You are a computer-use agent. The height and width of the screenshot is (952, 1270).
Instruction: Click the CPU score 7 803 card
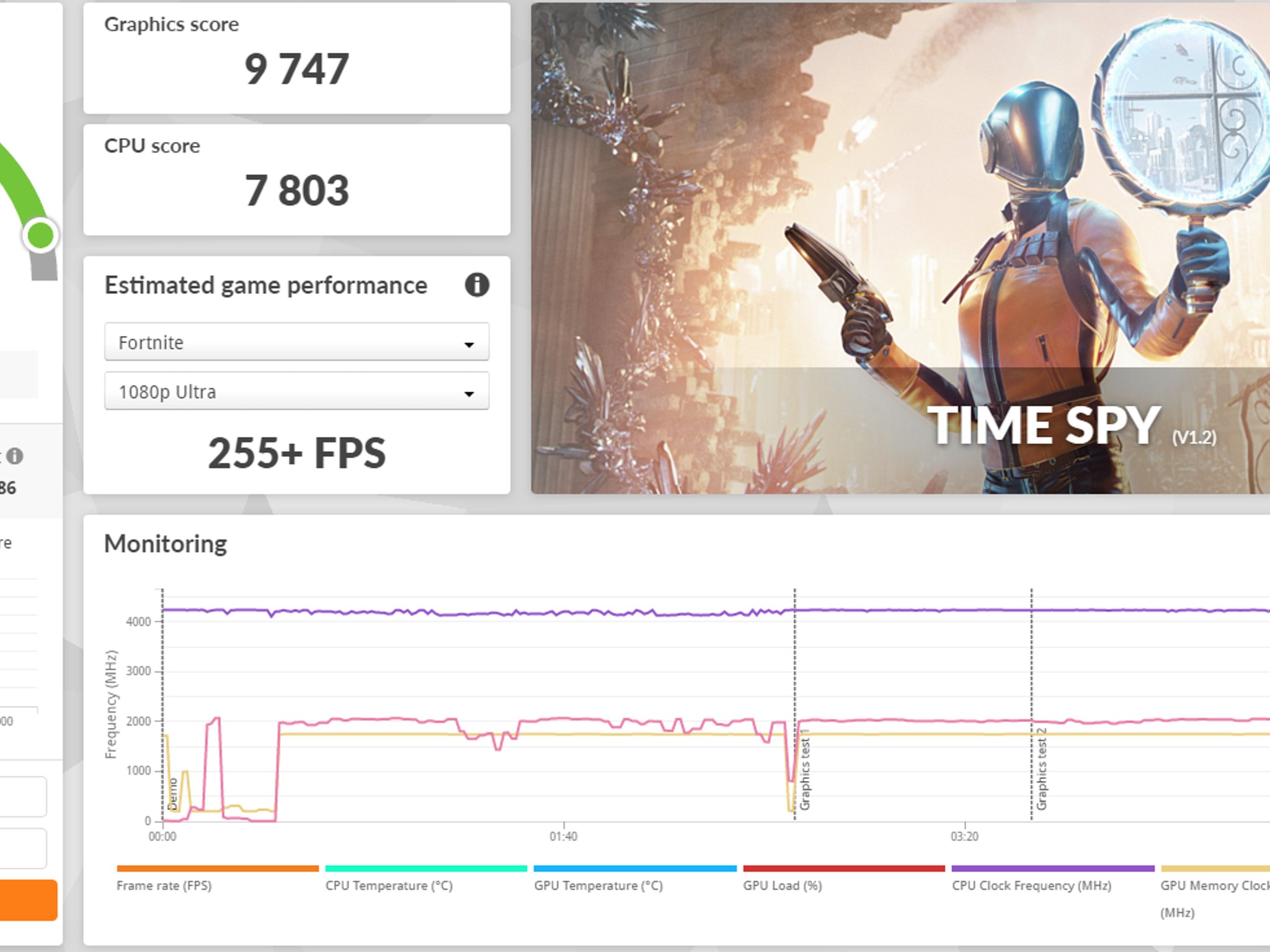[296, 180]
